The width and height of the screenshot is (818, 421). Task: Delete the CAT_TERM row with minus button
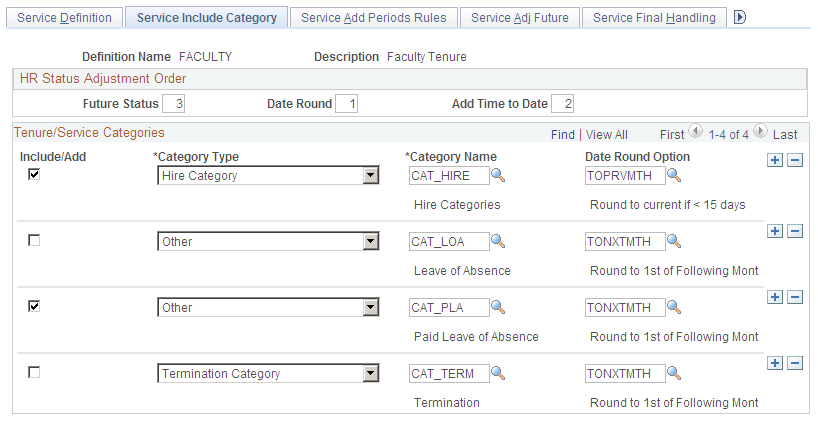tap(795, 363)
